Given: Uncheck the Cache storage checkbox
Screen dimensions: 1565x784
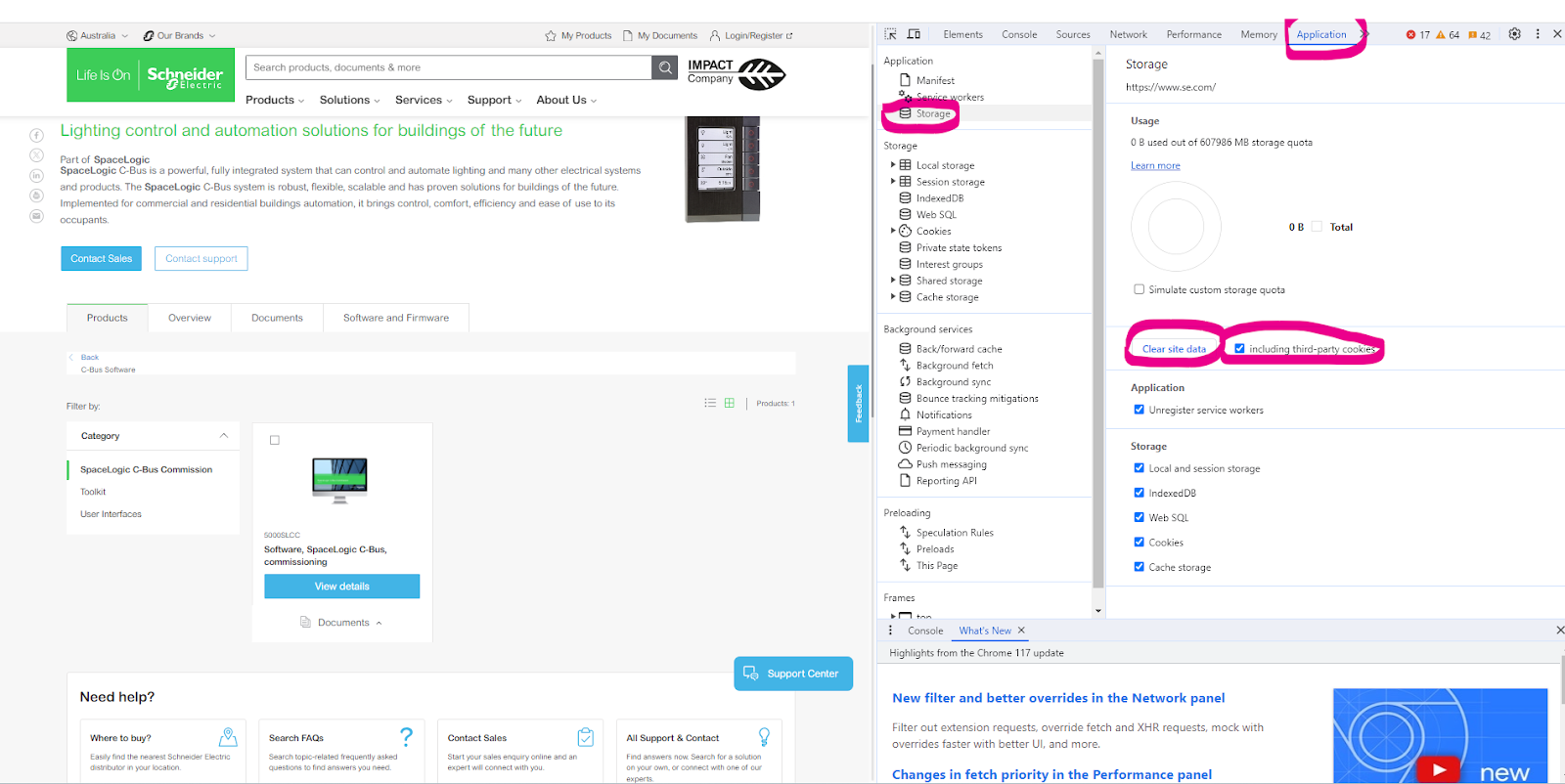Looking at the screenshot, I should point(1139,566).
